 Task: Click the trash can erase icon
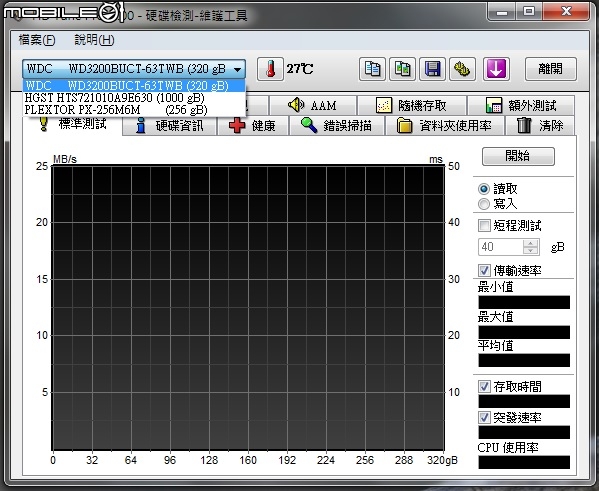(x=524, y=125)
